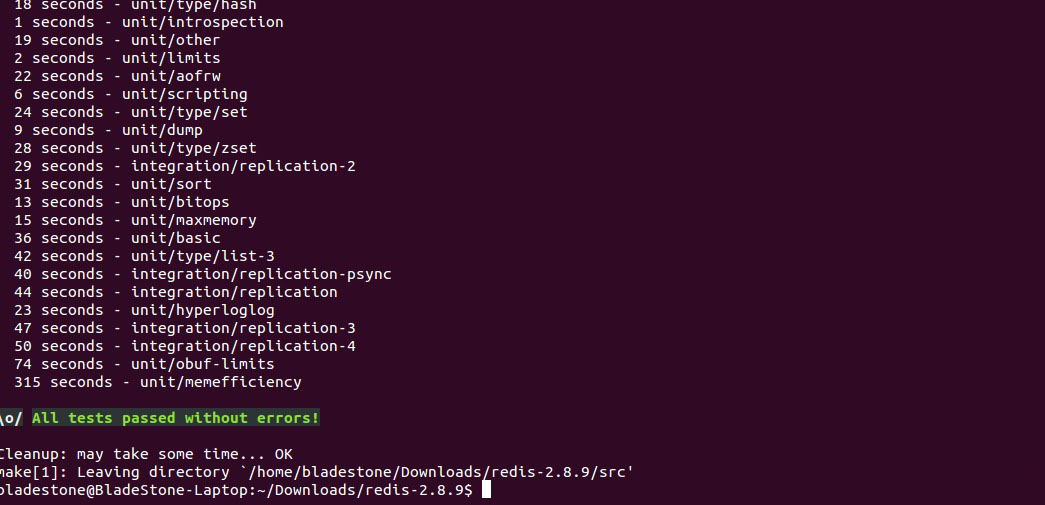Click the 'unit/maxmemory' test line
Image resolution: width=1045 pixels, height=505 pixels.
click(135, 220)
